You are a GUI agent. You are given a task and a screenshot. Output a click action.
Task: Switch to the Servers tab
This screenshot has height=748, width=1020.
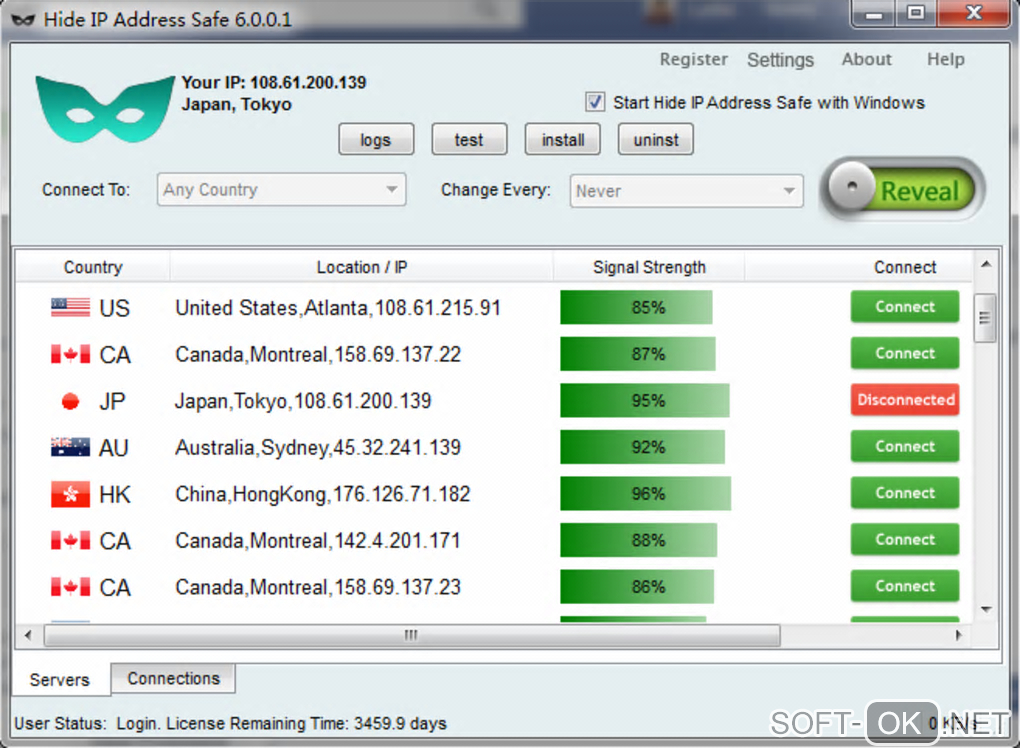click(x=60, y=680)
